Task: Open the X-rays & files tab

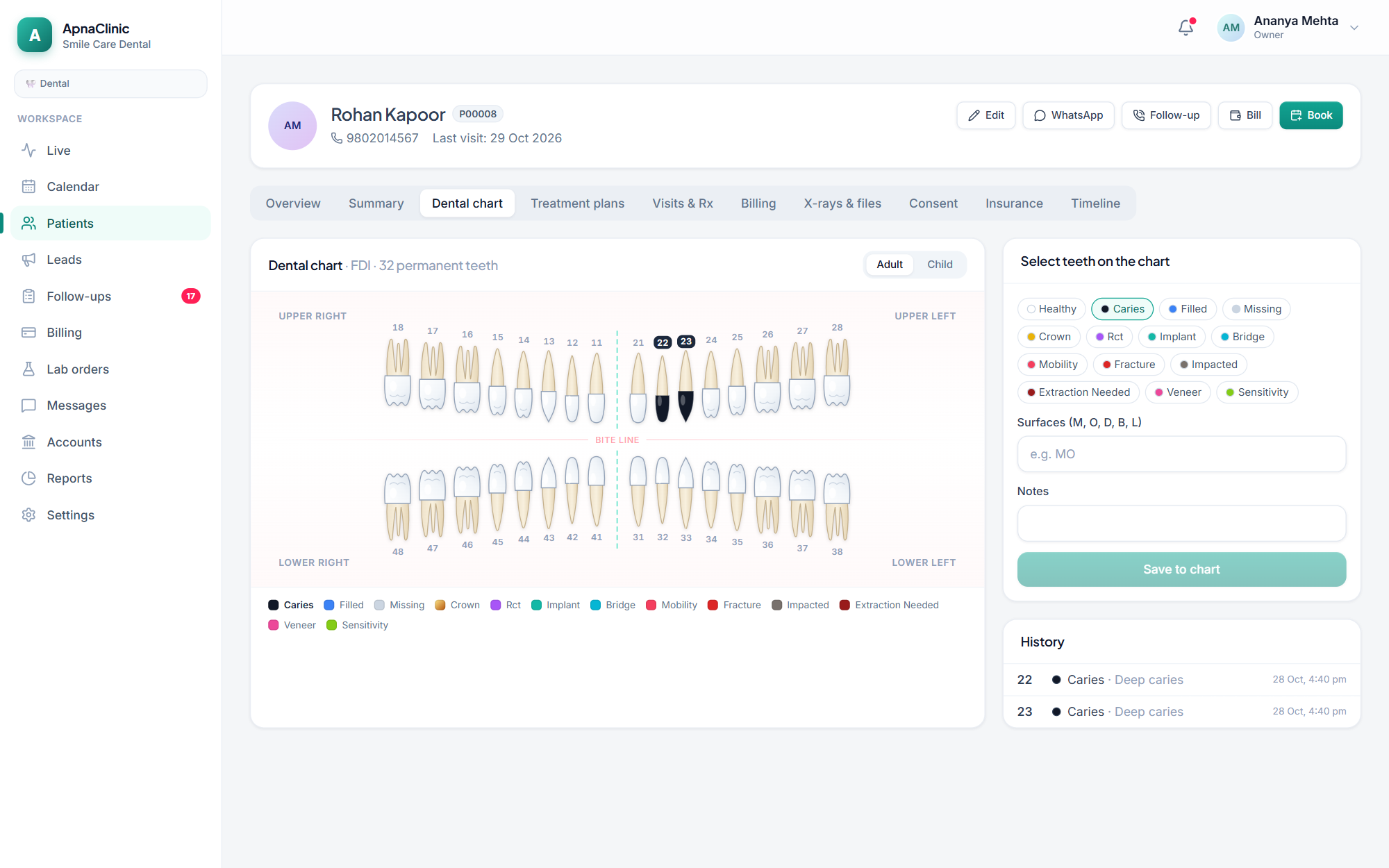Action: (842, 203)
